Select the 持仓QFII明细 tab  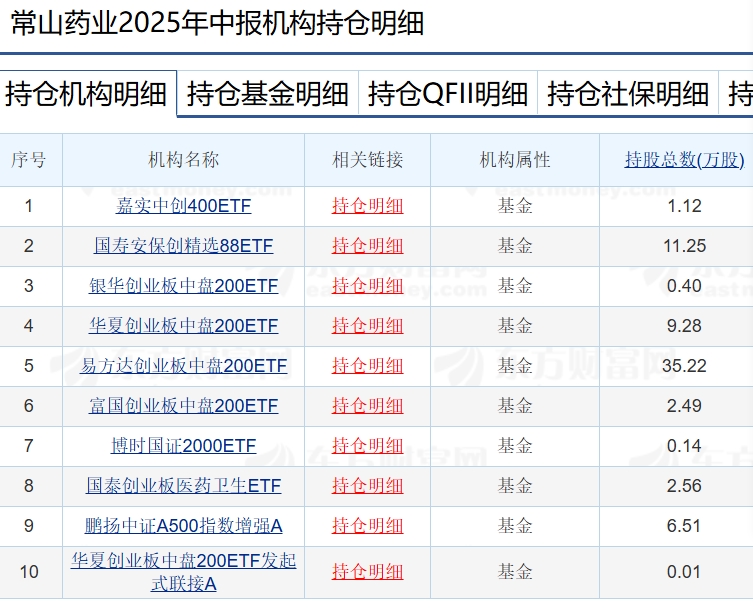tap(448, 94)
